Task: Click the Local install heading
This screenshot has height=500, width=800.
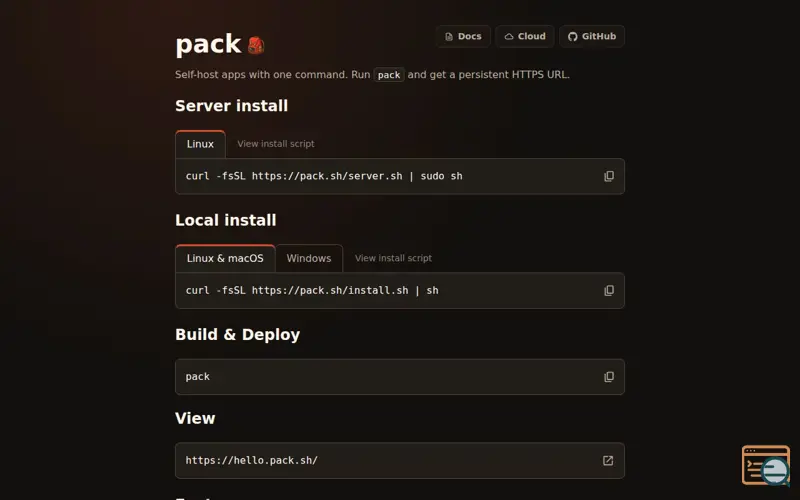Action: coord(226,220)
